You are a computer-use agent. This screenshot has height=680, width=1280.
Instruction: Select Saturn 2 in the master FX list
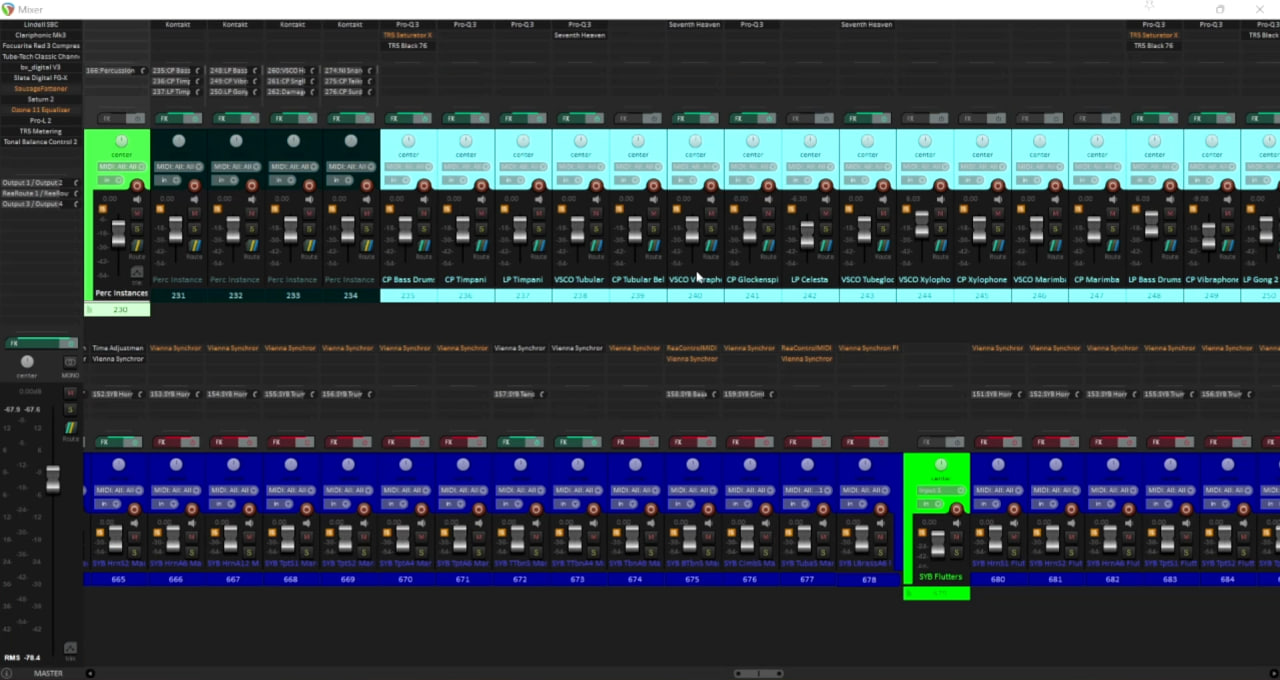click(41, 99)
